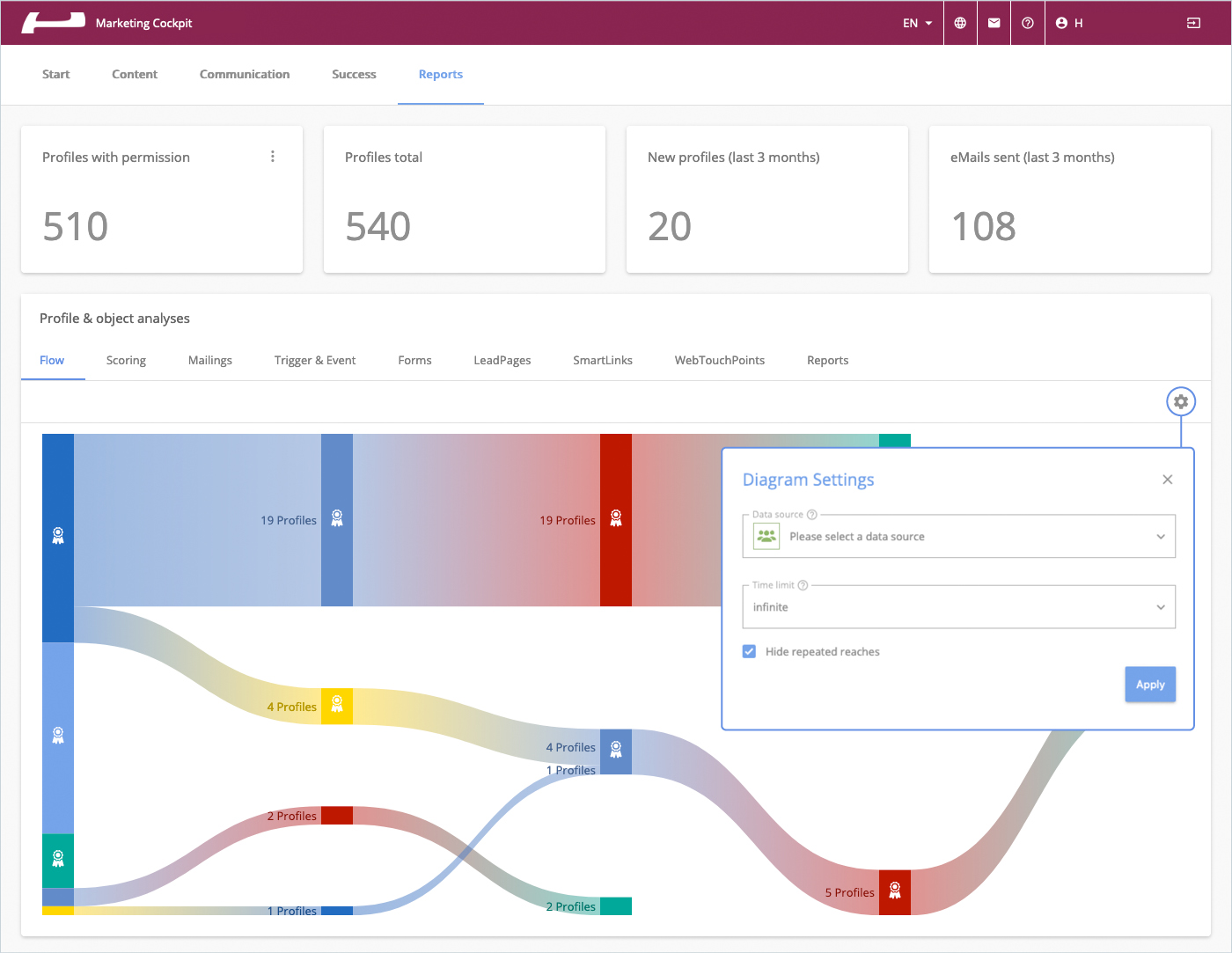Click the globe icon in the header
1232x953 pixels.
tap(960, 23)
